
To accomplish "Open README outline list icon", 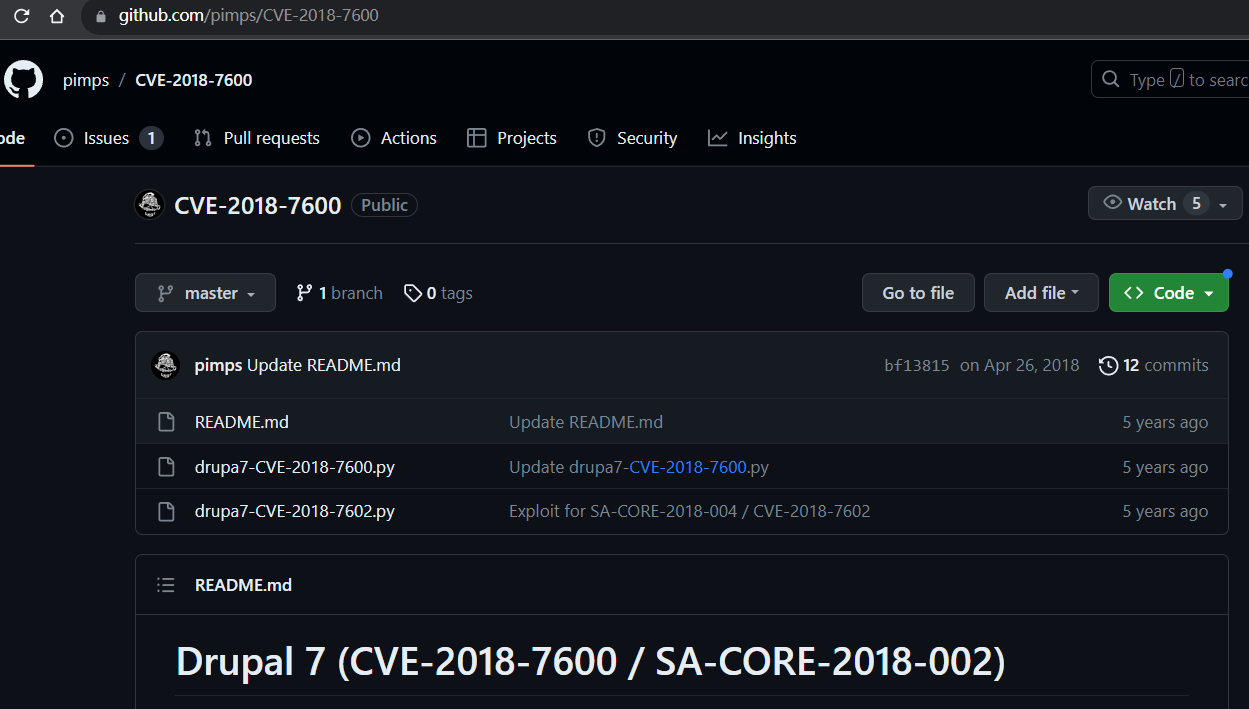I will tap(166, 585).
